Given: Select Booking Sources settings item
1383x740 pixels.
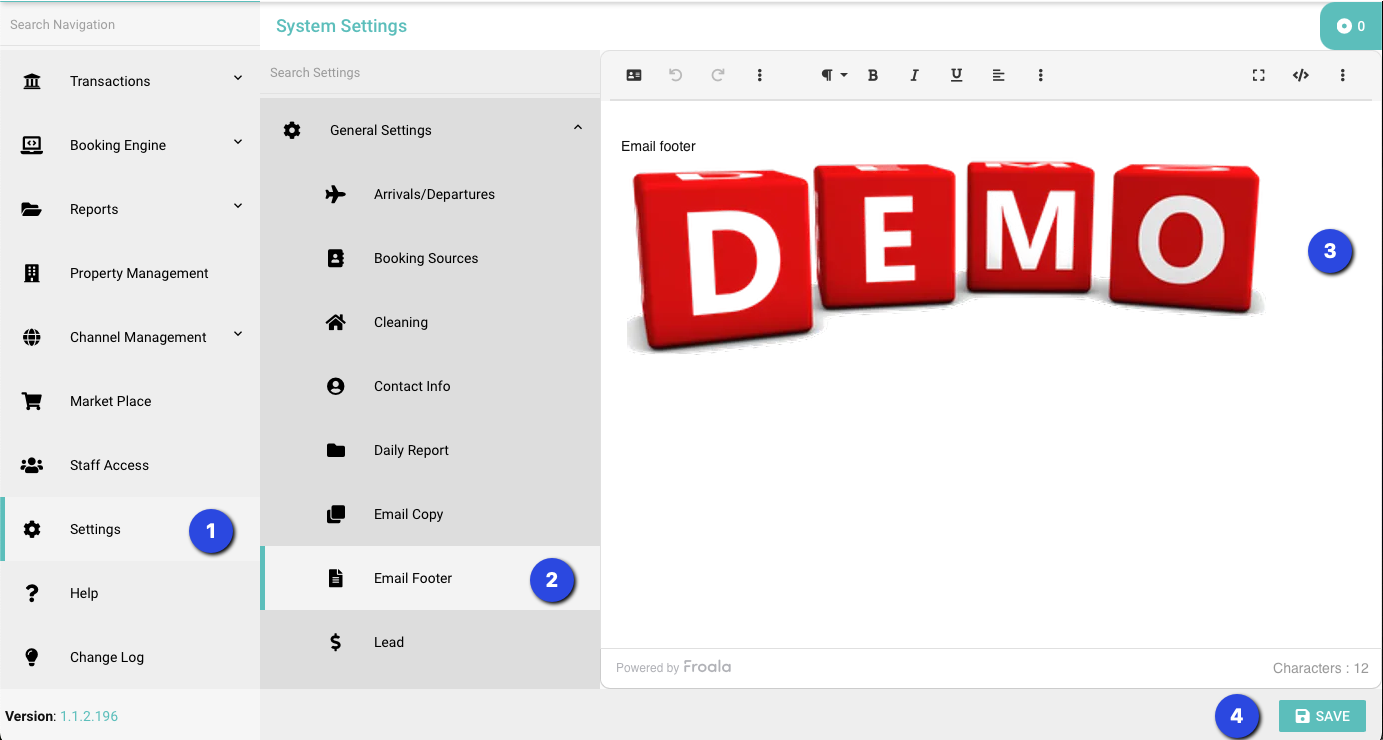Looking at the screenshot, I should pyautogui.click(x=426, y=258).
